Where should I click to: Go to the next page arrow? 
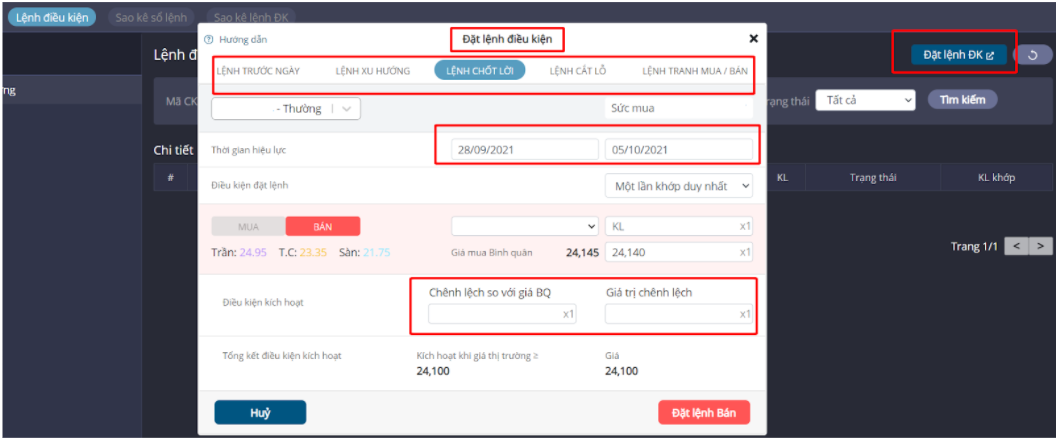click(1041, 246)
